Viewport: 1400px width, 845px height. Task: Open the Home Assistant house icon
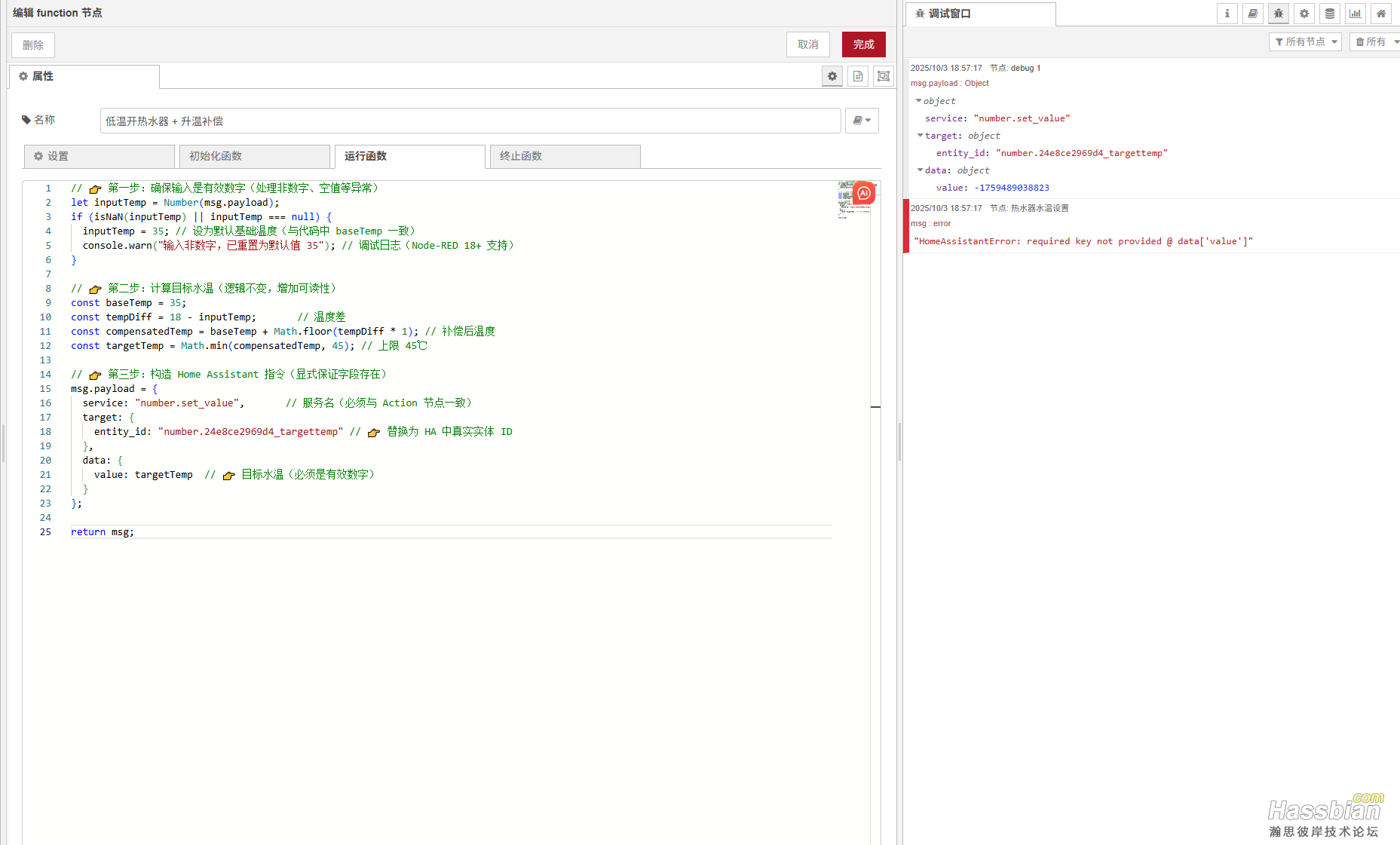(x=1380, y=14)
